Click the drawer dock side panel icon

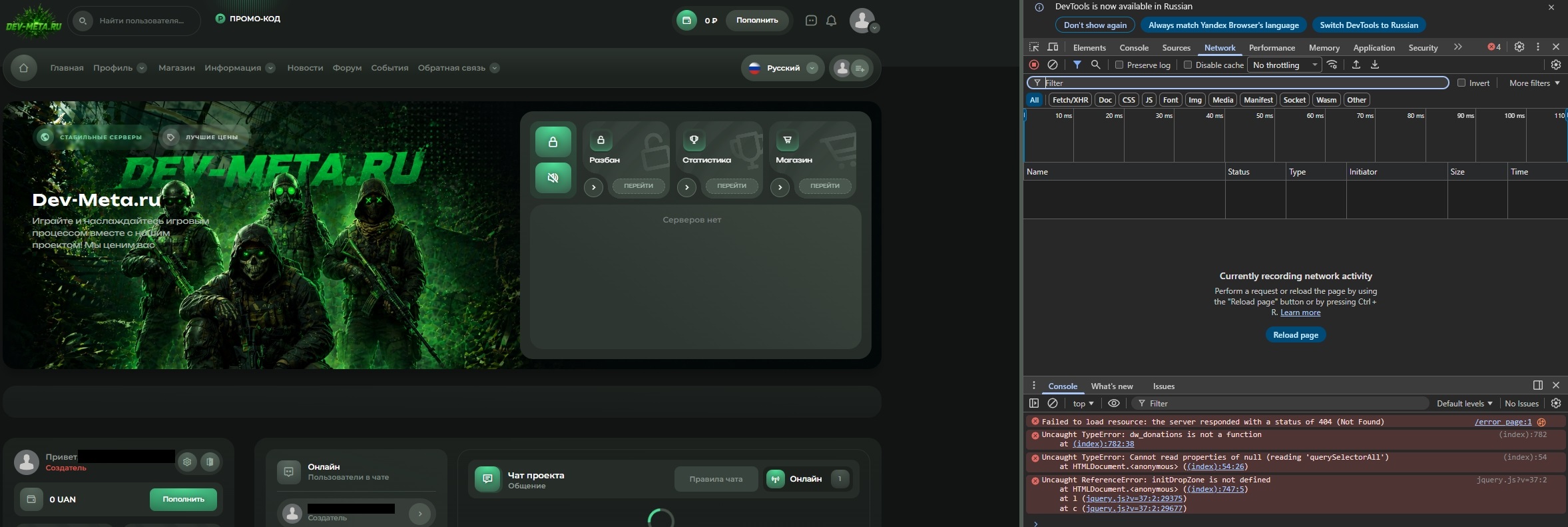click(1538, 385)
